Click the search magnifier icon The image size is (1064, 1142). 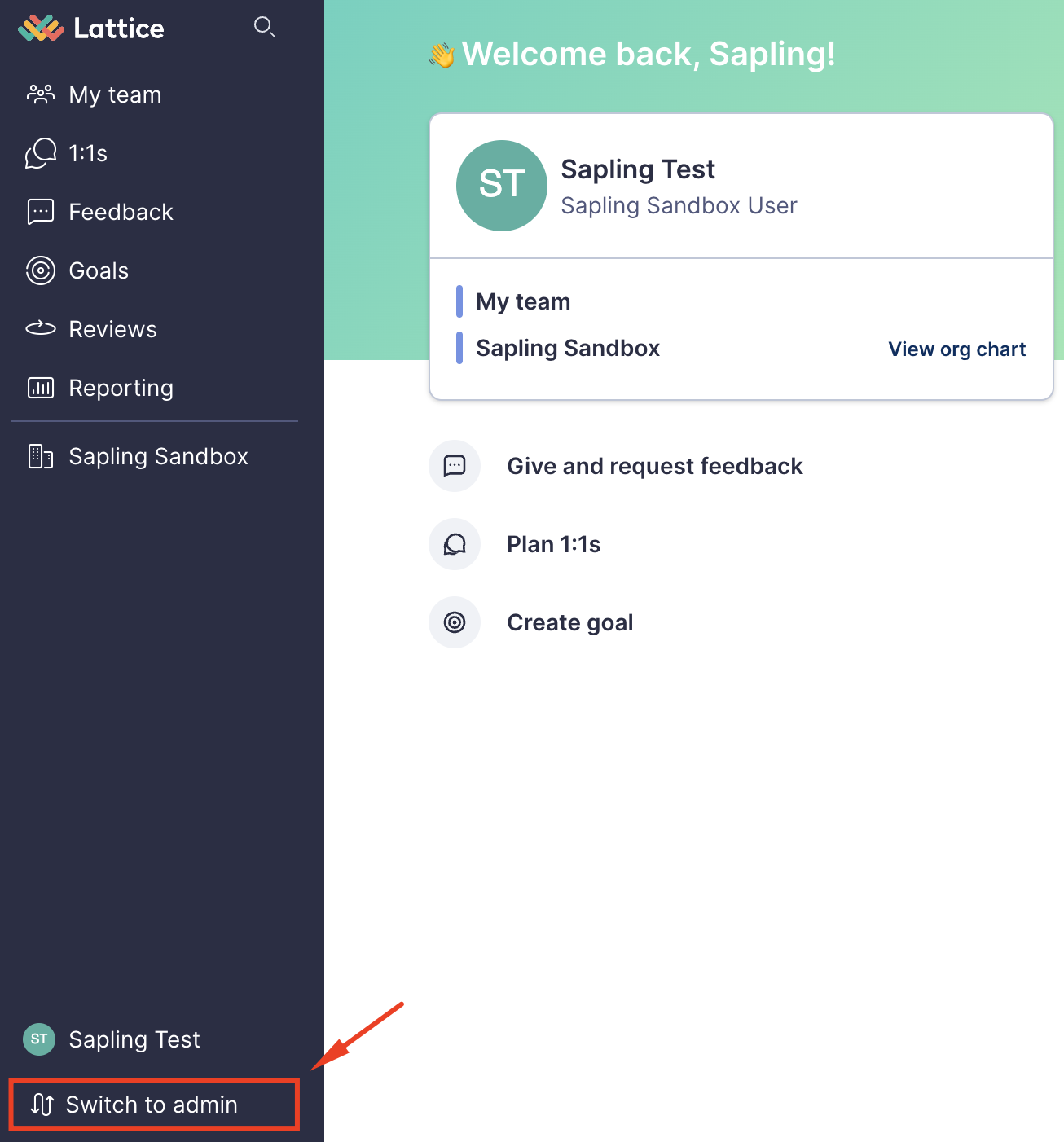pos(265,27)
